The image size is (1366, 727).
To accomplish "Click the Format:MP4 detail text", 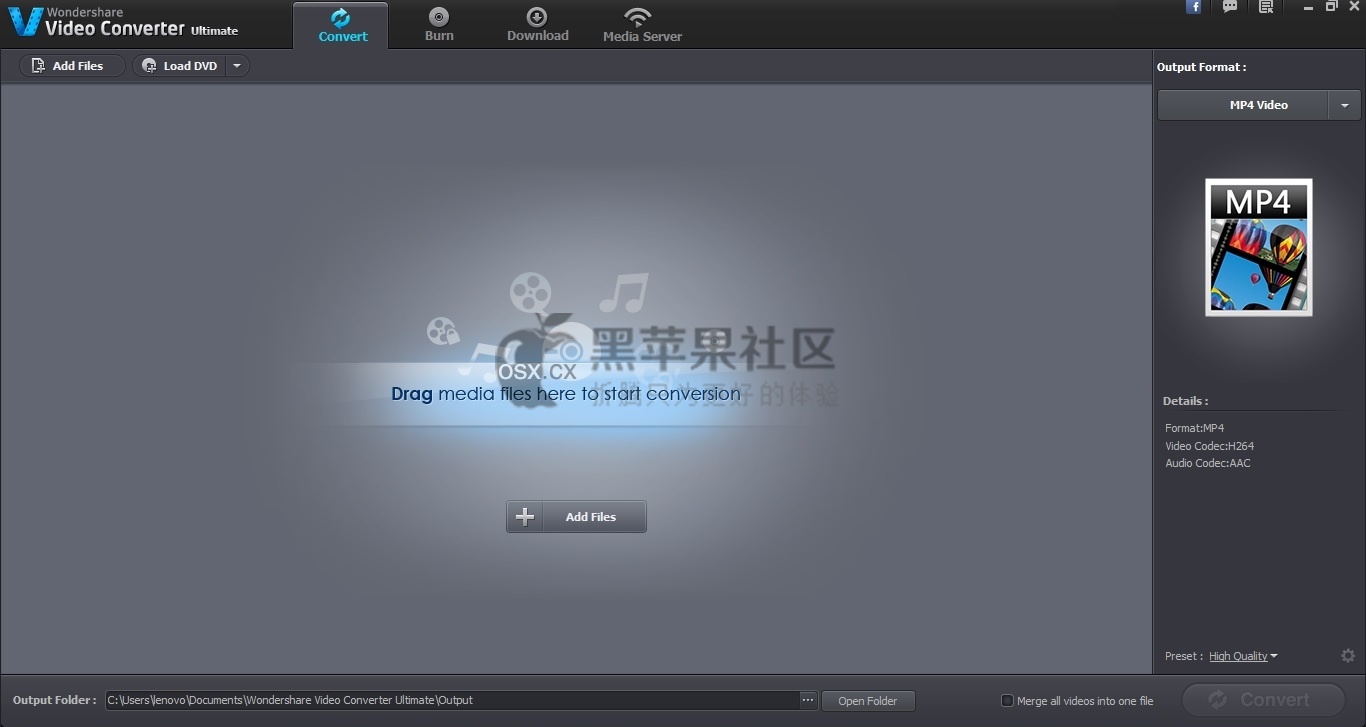I will tap(1194, 428).
